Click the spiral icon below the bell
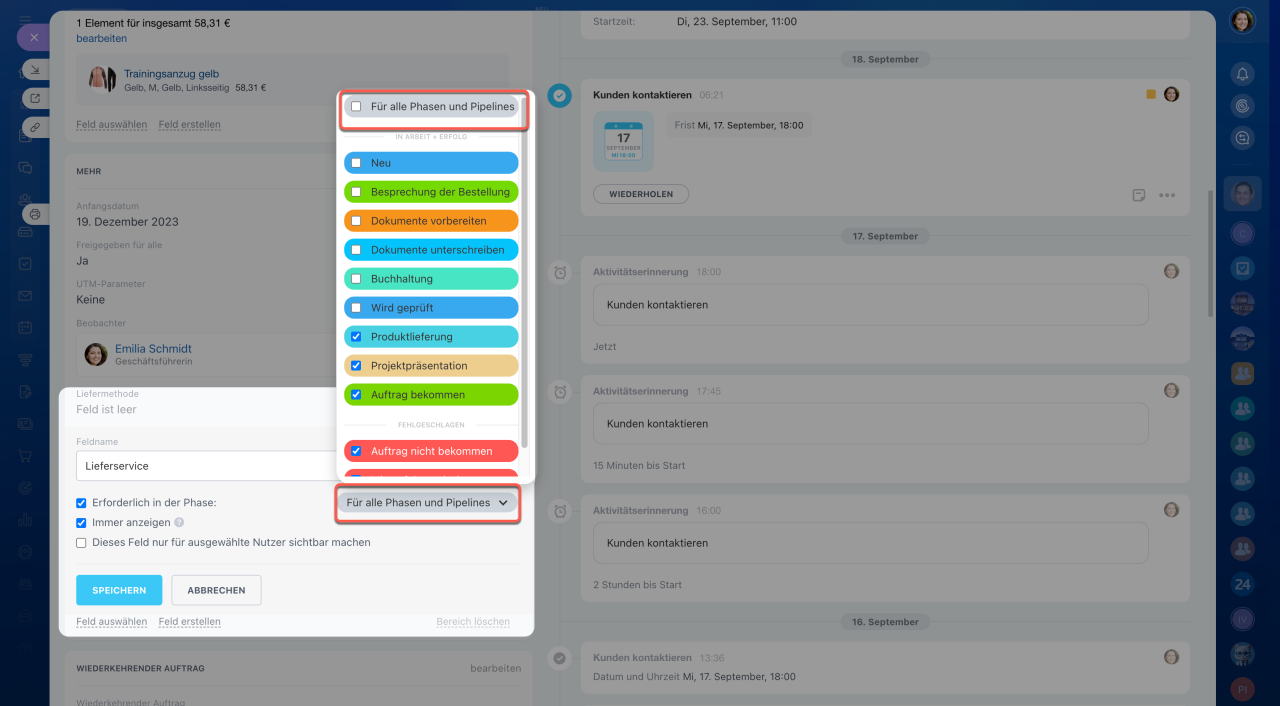The width and height of the screenshot is (1280, 706). pyautogui.click(x=1243, y=105)
